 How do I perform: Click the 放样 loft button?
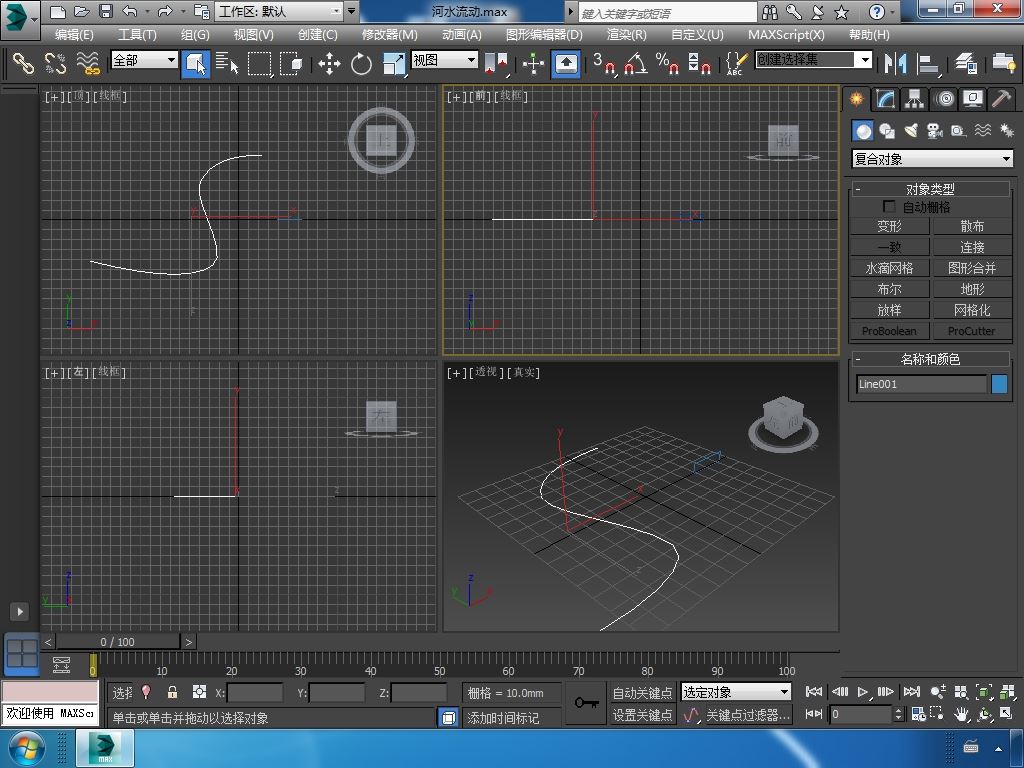click(x=889, y=310)
